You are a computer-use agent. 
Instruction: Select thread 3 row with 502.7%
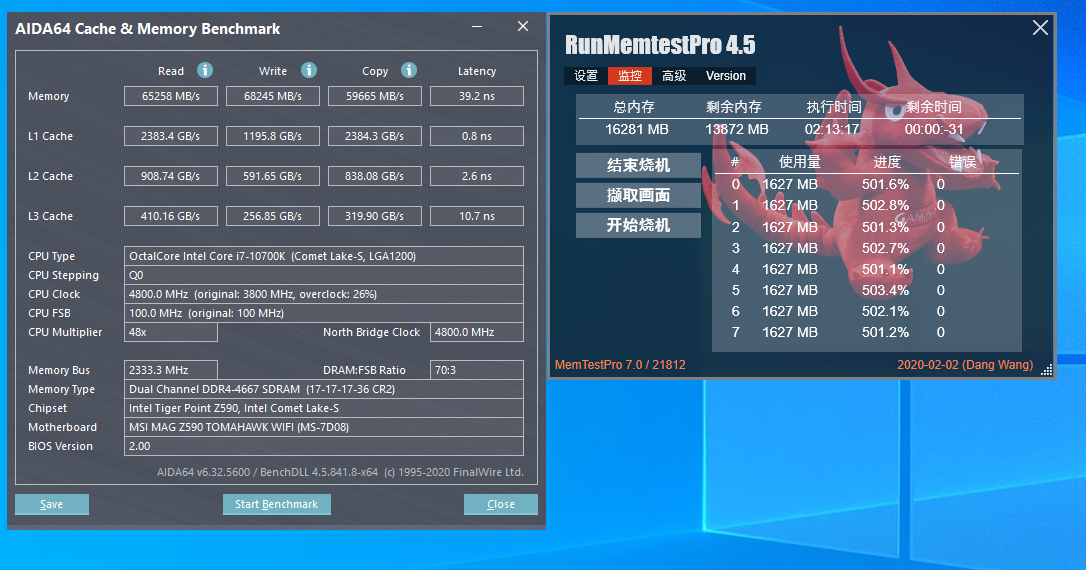866,248
